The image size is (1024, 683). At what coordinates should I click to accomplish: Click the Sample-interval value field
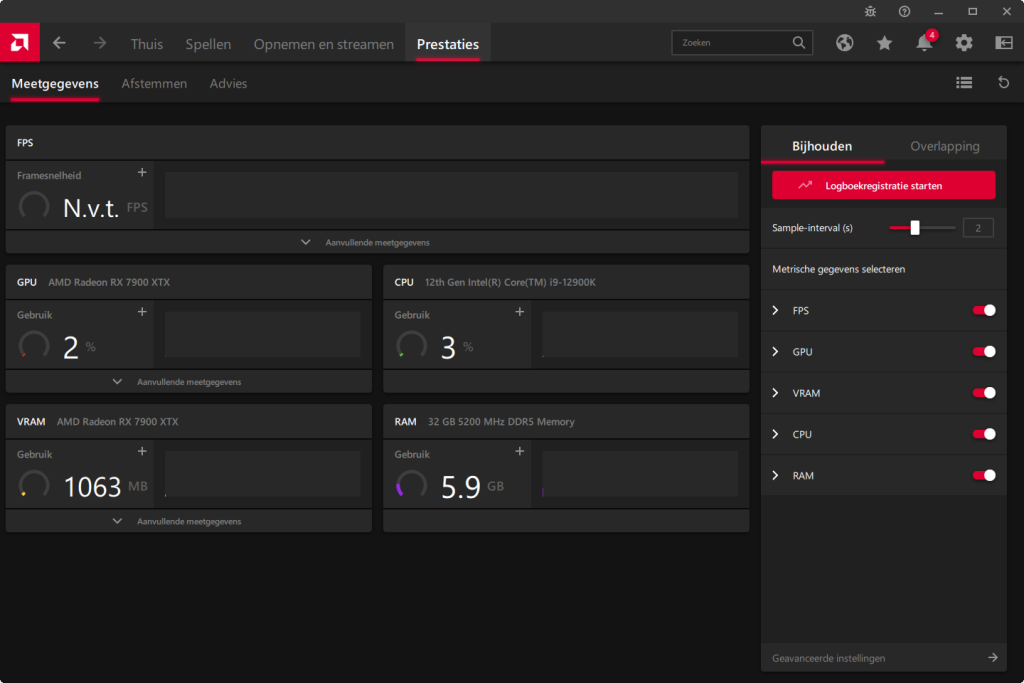tap(978, 228)
